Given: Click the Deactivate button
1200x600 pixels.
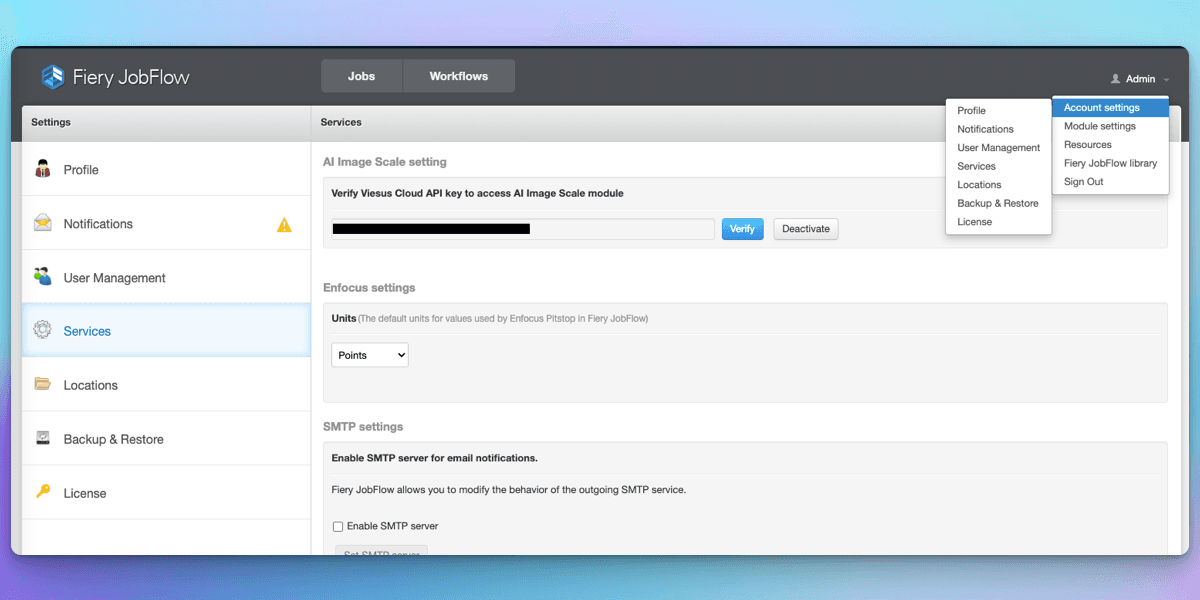Looking at the screenshot, I should 805,229.
